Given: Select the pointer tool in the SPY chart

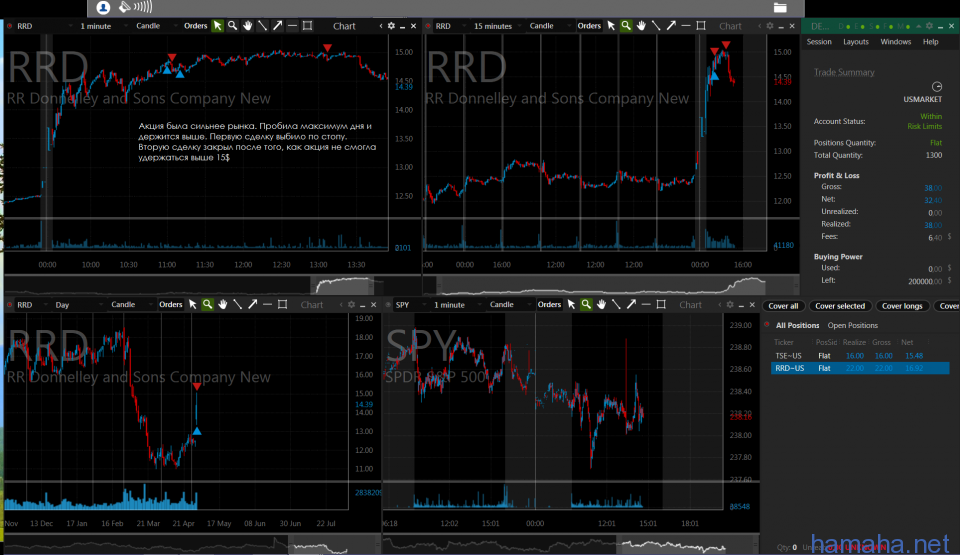Looking at the screenshot, I should pos(571,304).
